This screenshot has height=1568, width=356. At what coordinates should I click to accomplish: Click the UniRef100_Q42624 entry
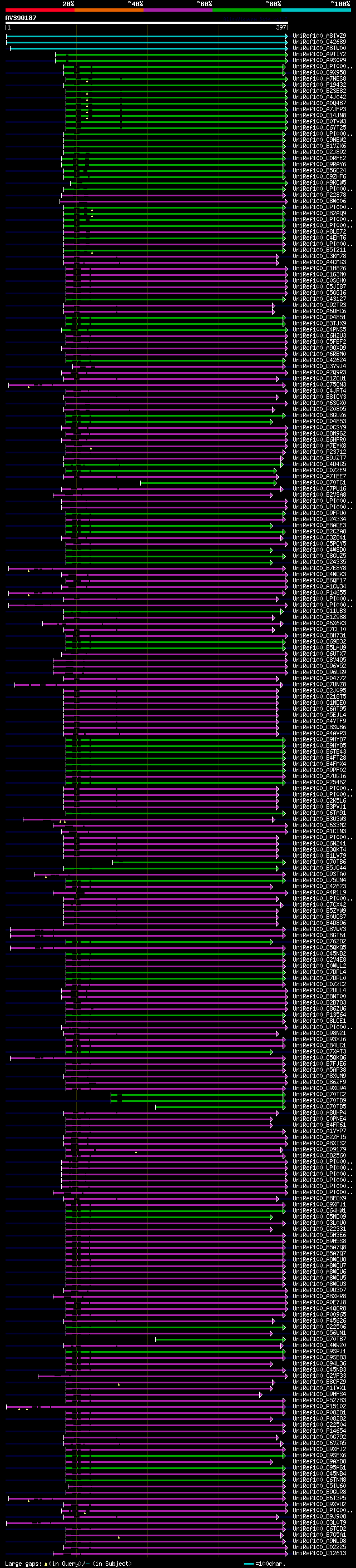point(319,360)
